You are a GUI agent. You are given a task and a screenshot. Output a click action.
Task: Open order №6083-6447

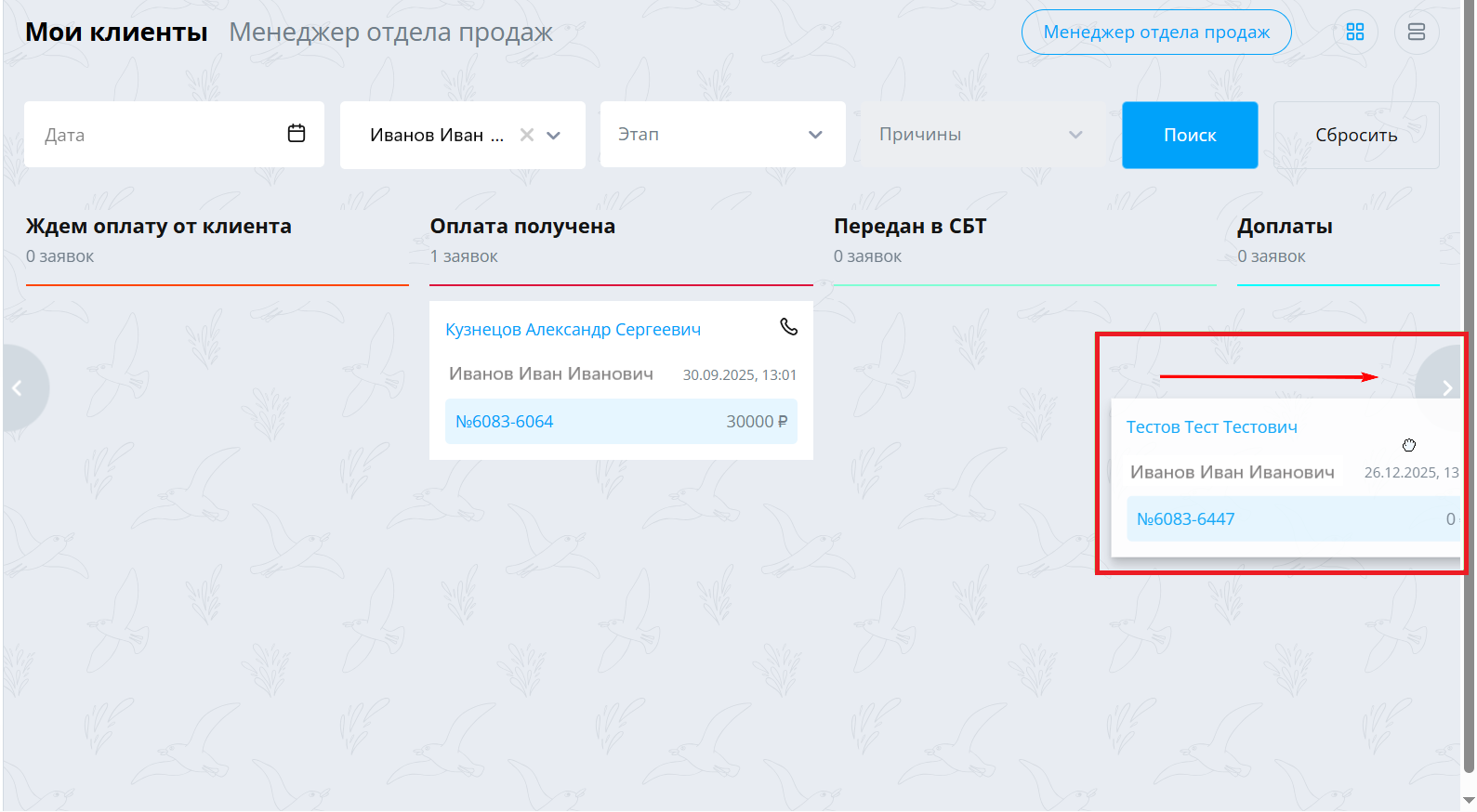tap(1186, 519)
